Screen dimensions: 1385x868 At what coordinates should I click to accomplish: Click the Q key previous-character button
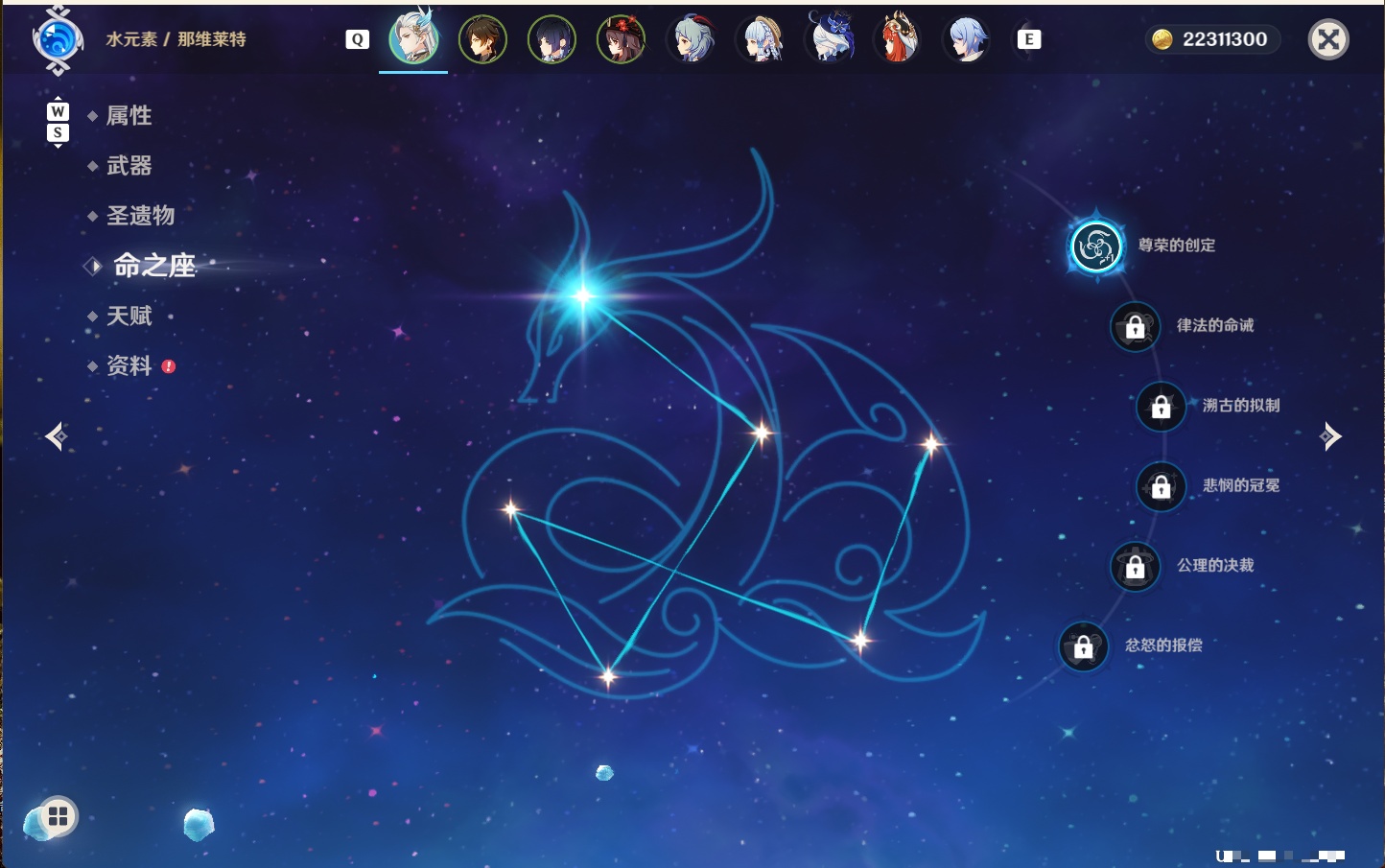click(357, 39)
